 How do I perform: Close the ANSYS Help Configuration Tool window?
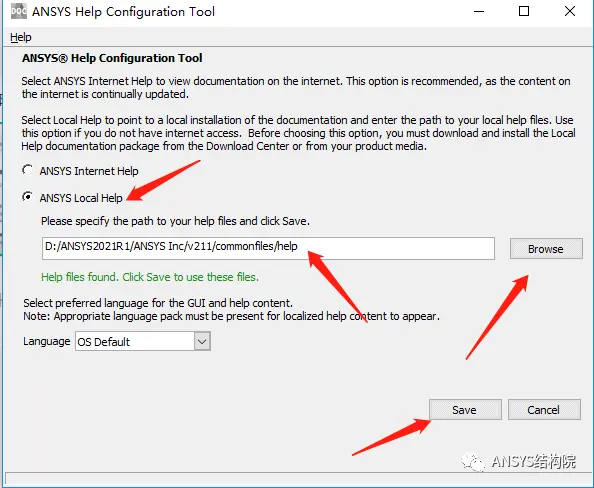coord(570,11)
